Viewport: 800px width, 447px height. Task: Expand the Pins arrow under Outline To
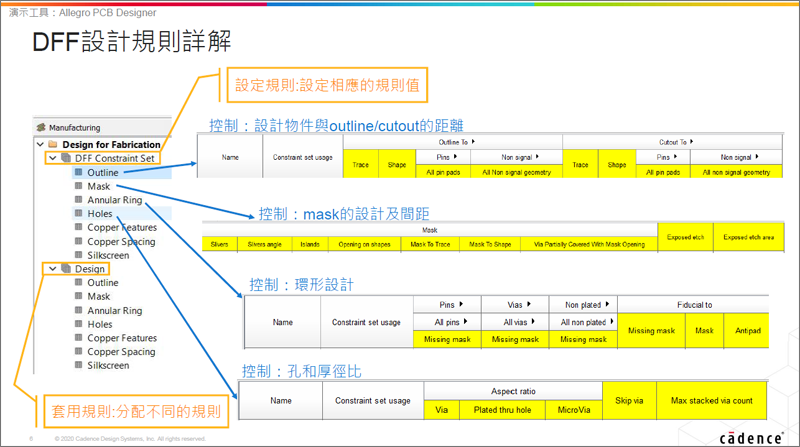(x=455, y=157)
